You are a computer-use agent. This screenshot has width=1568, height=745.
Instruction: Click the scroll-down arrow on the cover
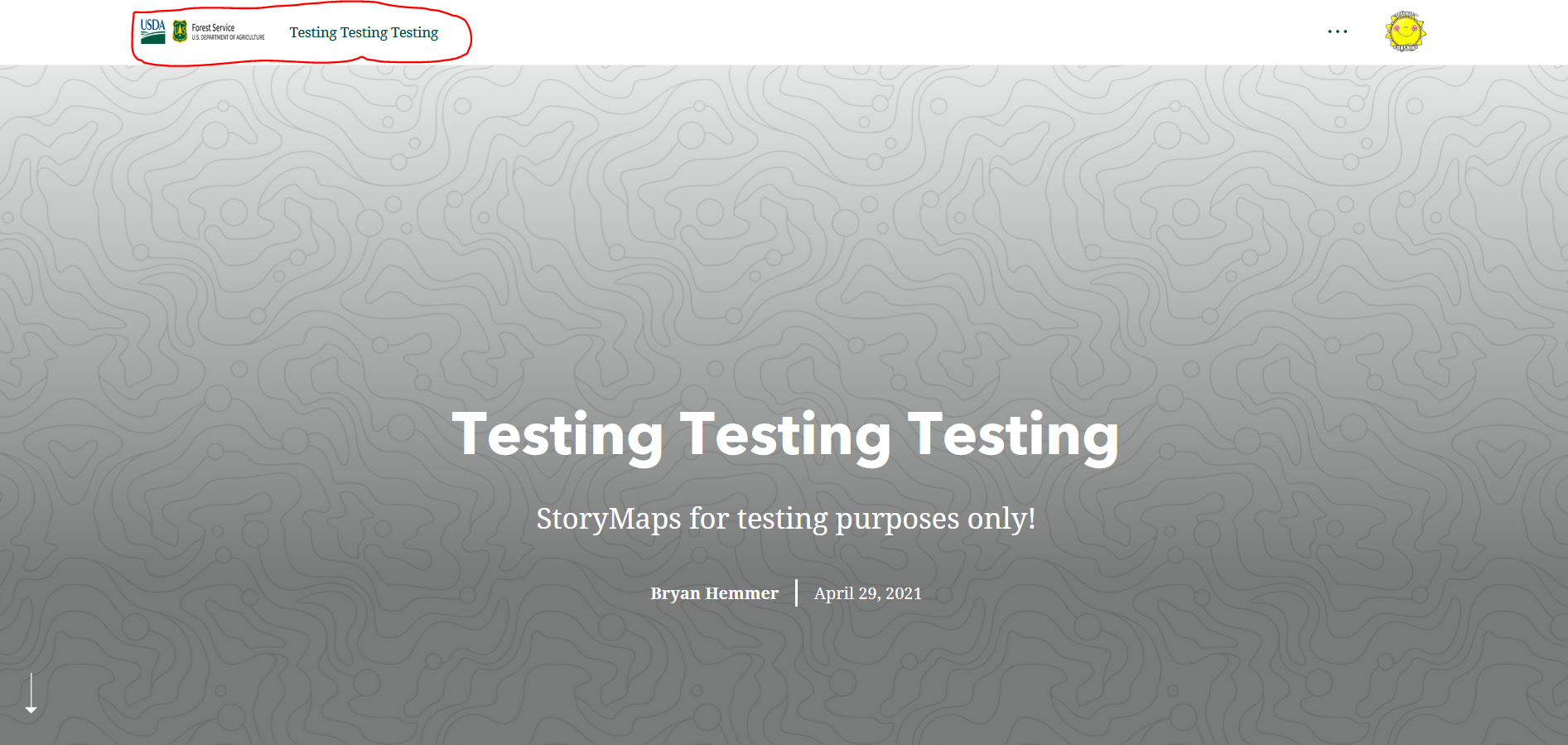click(31, 693)
